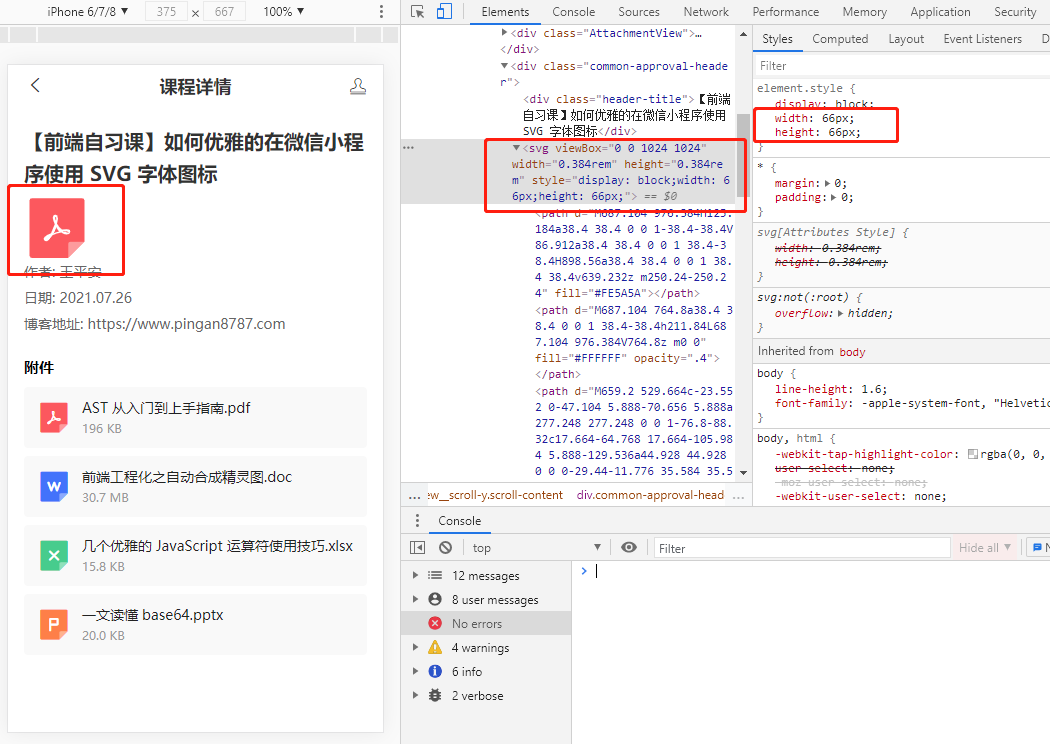
Task: Clear the console with the ban icon
Action: (x=445, y=548)
